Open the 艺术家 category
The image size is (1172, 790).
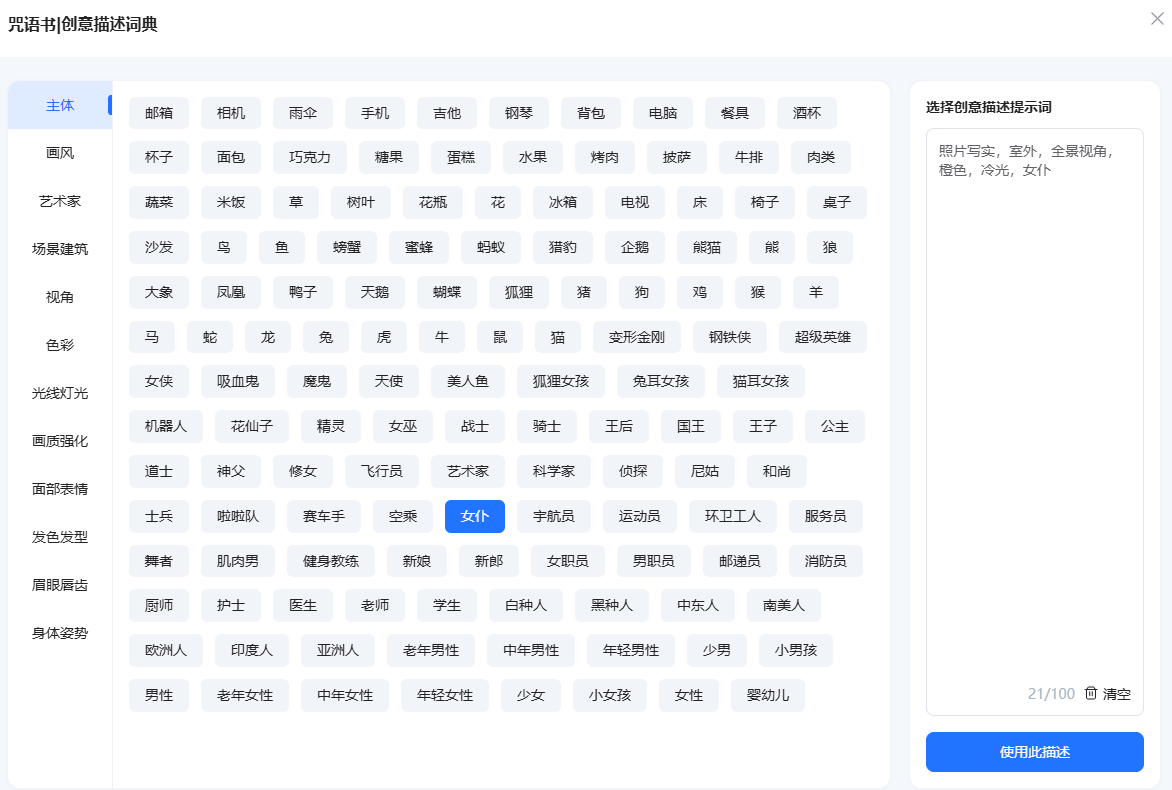60,201
